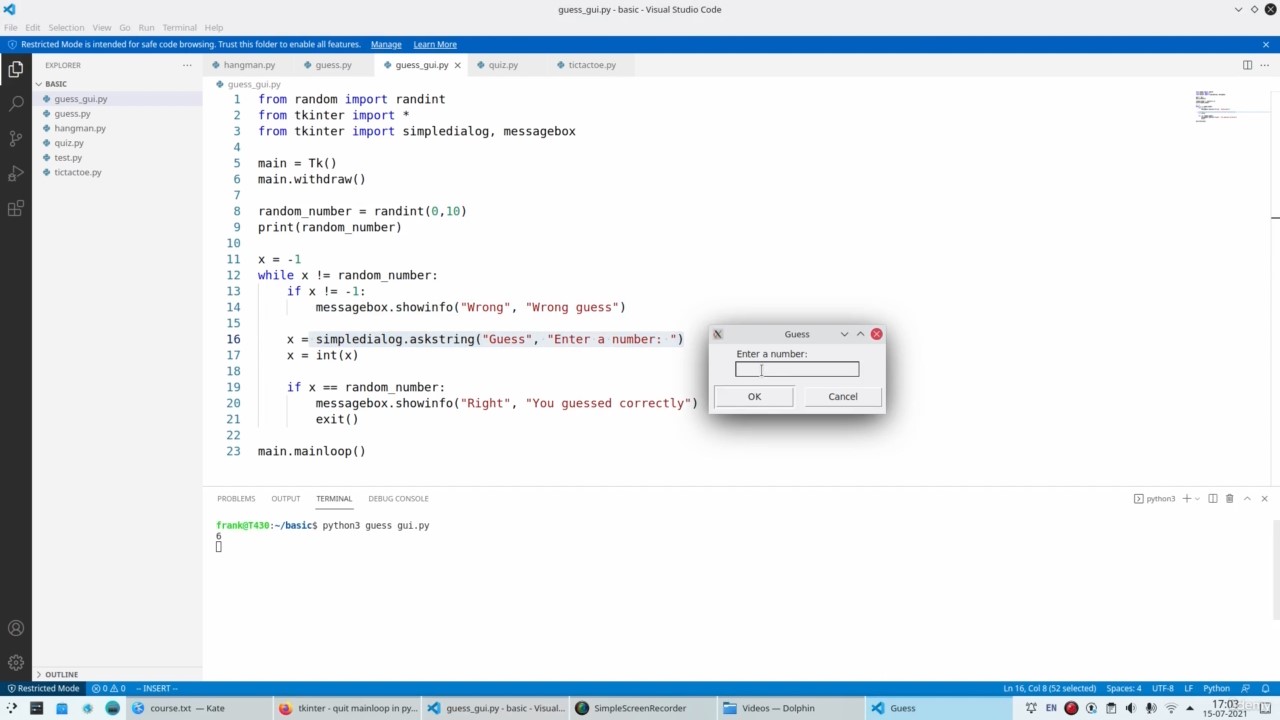Open the Extensions view
The width and height of the screenshot is (1280, 720).
16,208
